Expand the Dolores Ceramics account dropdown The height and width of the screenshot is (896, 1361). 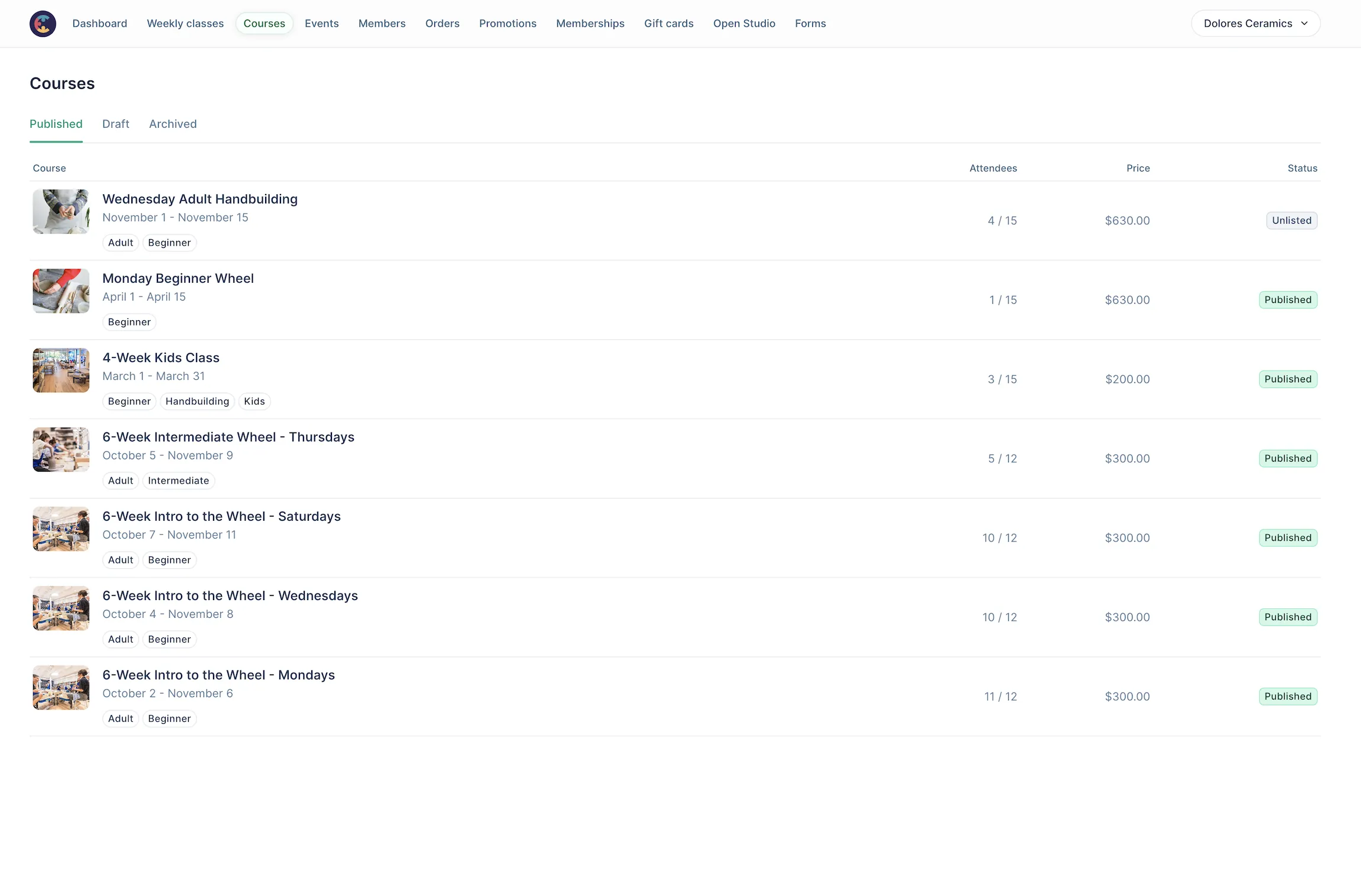1255,24
